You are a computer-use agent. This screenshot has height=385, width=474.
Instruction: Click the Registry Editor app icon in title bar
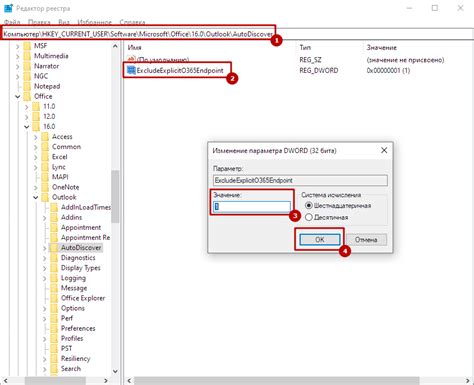[x=8, y=8]
